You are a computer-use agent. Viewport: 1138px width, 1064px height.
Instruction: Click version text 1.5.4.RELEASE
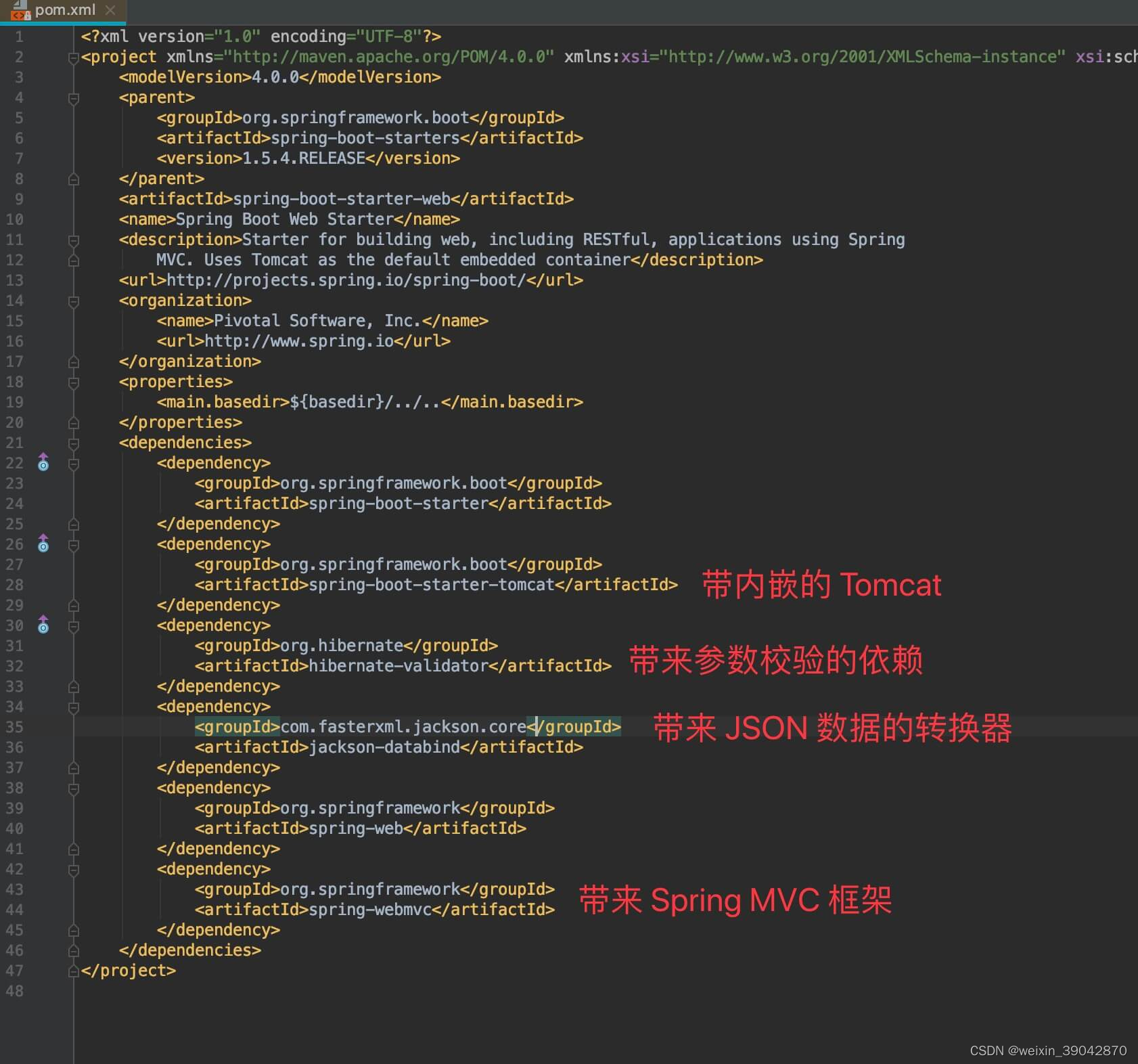coord(304,158)
